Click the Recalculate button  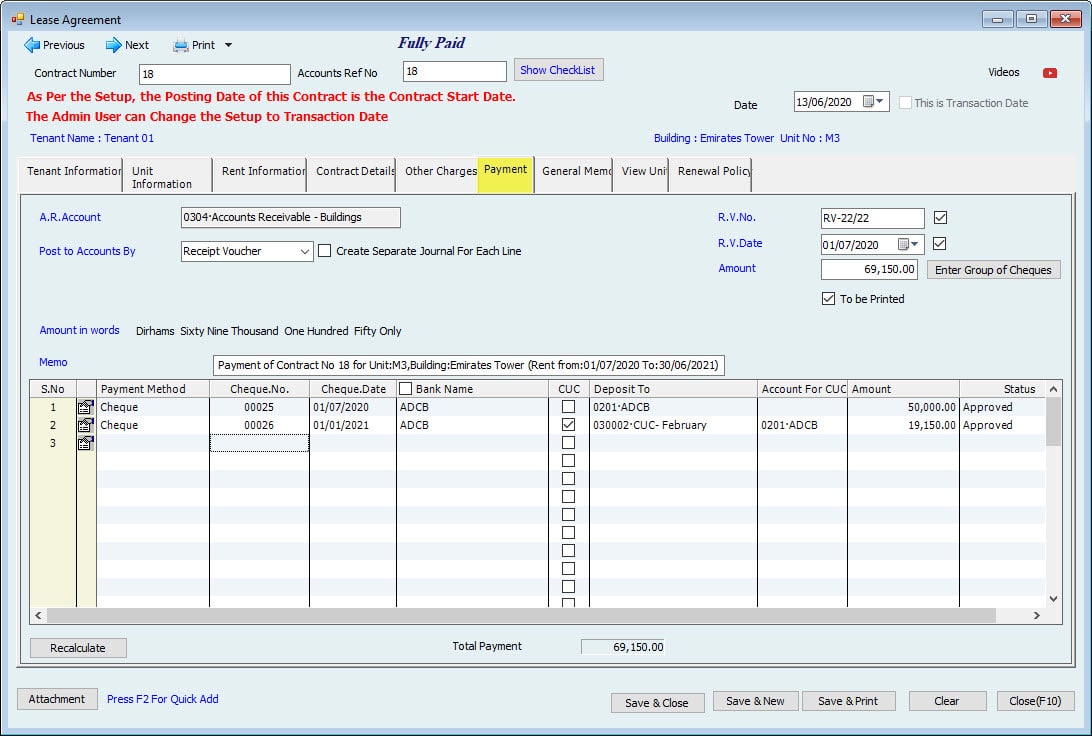78,648
